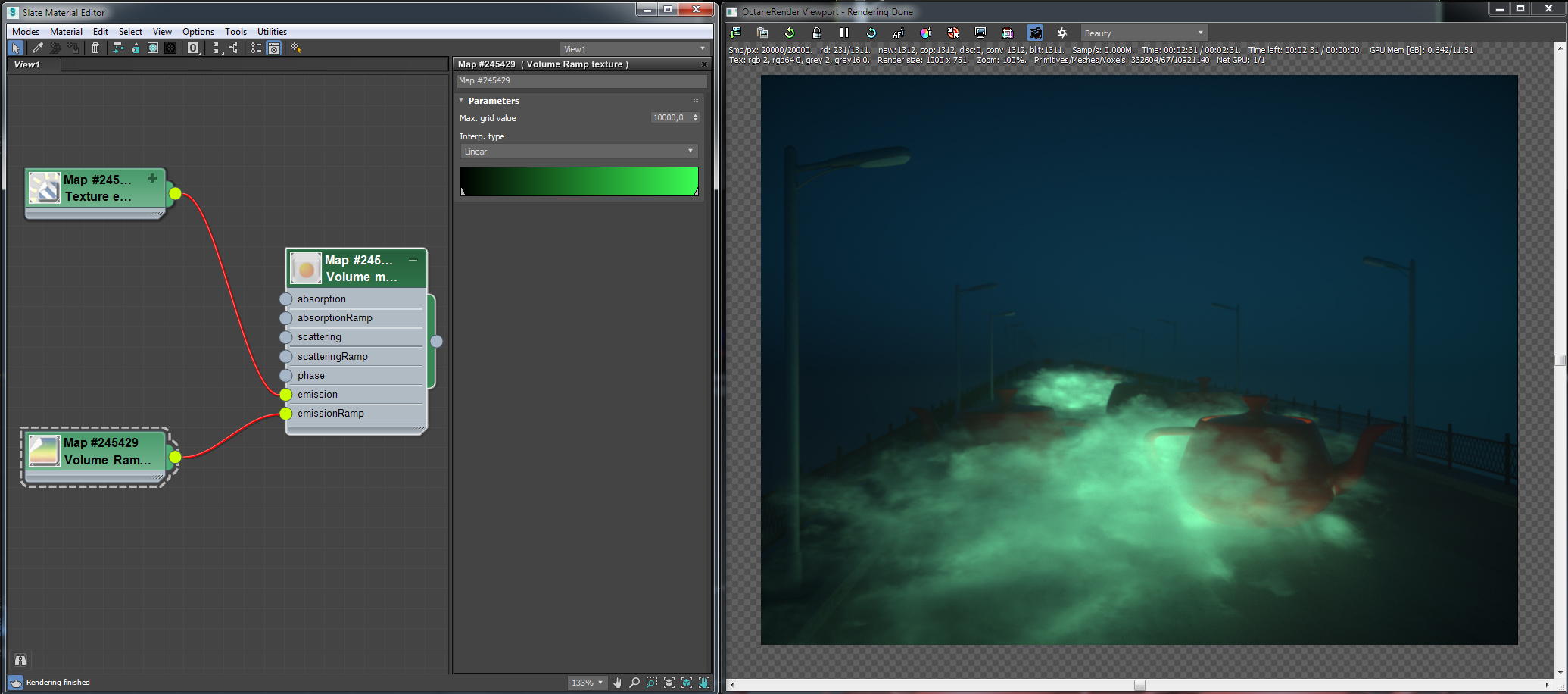The height and width of the screenshot is (694, 1568).
Task: Select the Zoom magnifier tool in the Slate editor
Action: tap(634, 683)
